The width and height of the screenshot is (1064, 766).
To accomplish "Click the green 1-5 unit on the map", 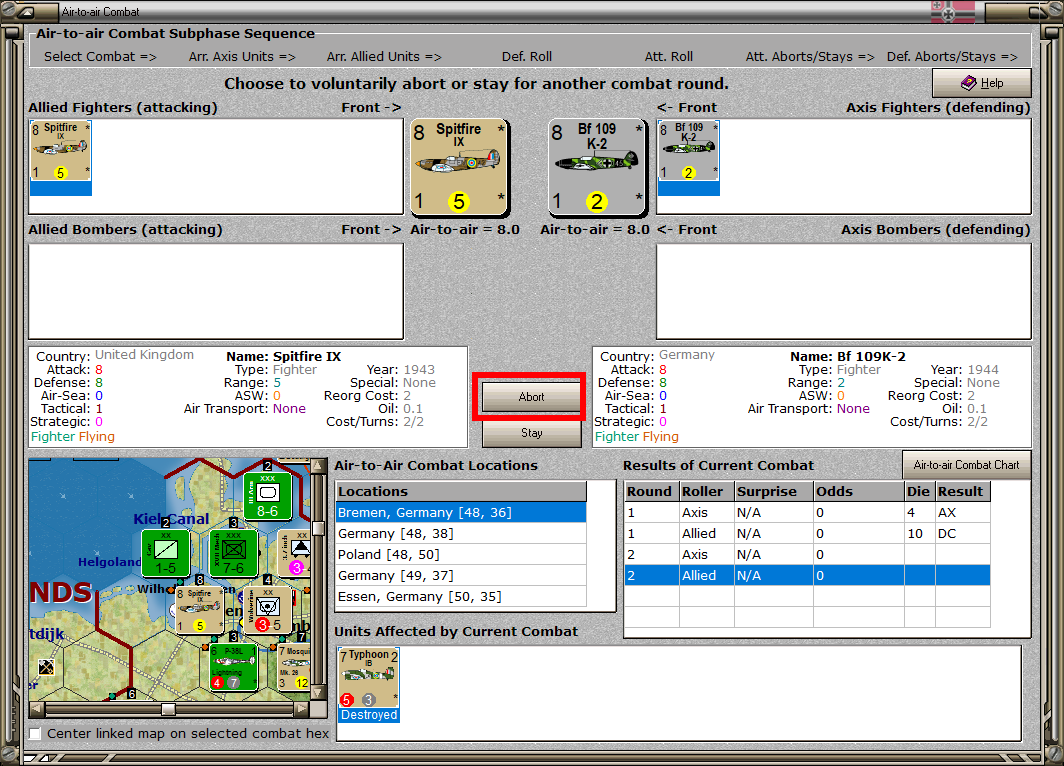I will coord(166,553).
